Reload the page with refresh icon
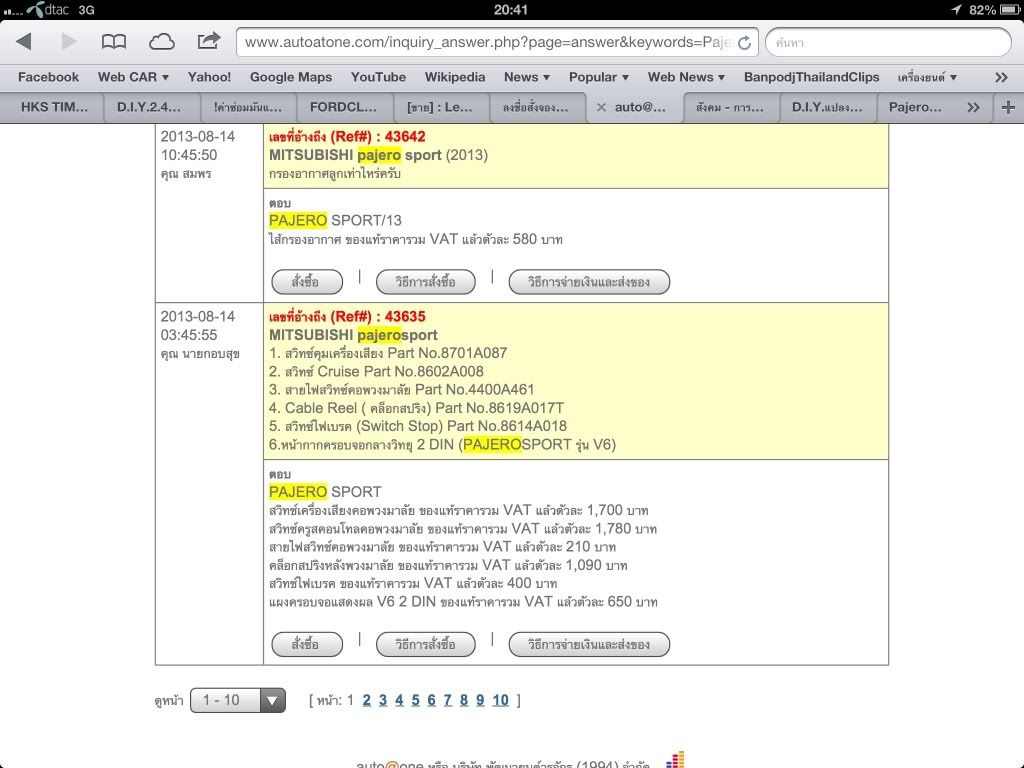This screenshot has width=1024, height=768. (744, 43)
